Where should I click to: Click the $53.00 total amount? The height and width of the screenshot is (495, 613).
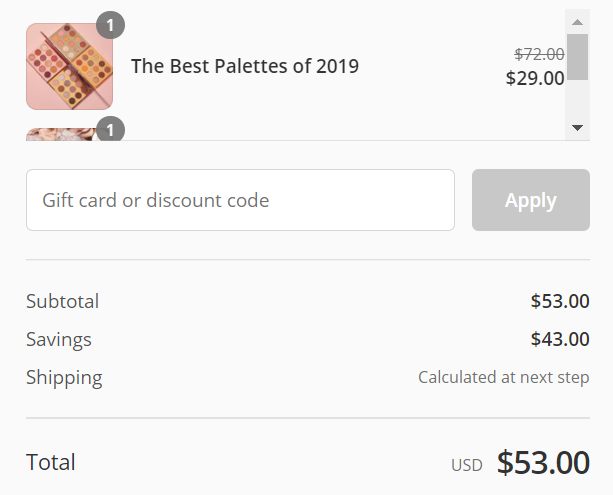(x=543, y=462)
